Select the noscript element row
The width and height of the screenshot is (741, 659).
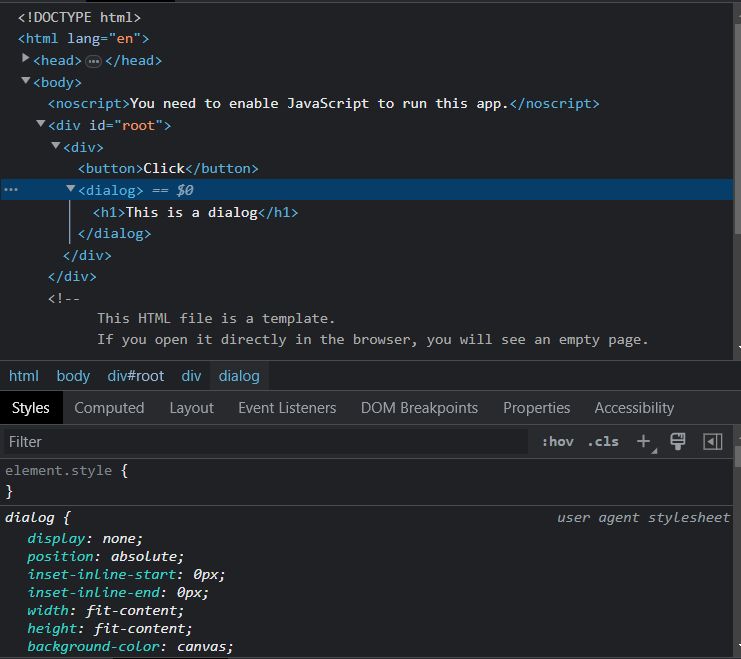click(324, 104)
